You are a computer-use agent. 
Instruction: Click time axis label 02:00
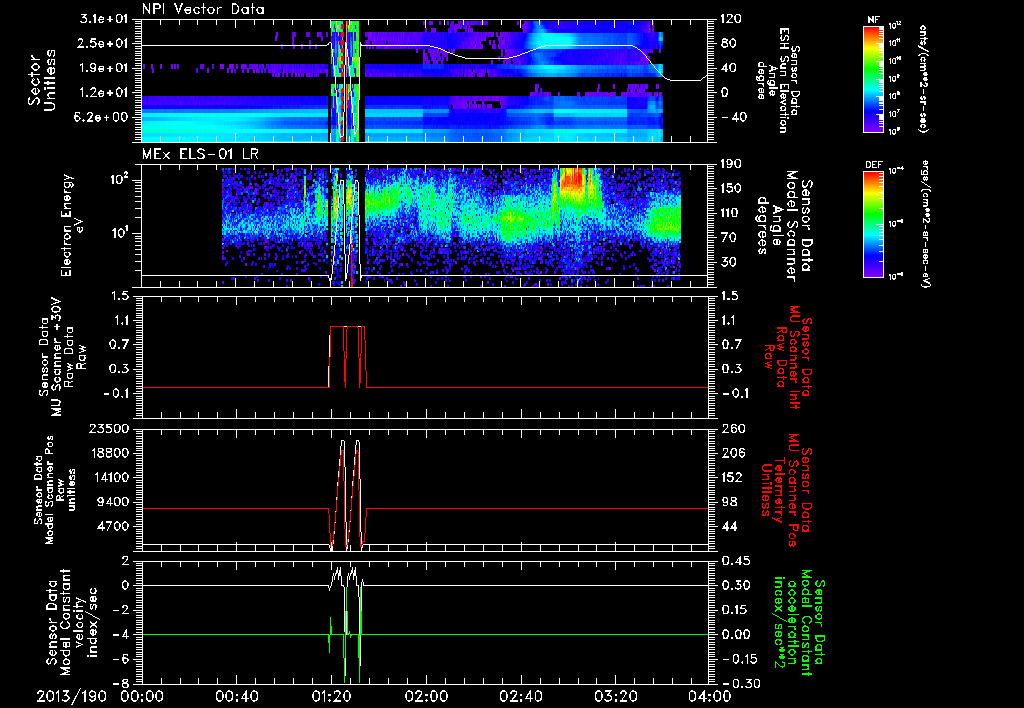coord(426,697)
